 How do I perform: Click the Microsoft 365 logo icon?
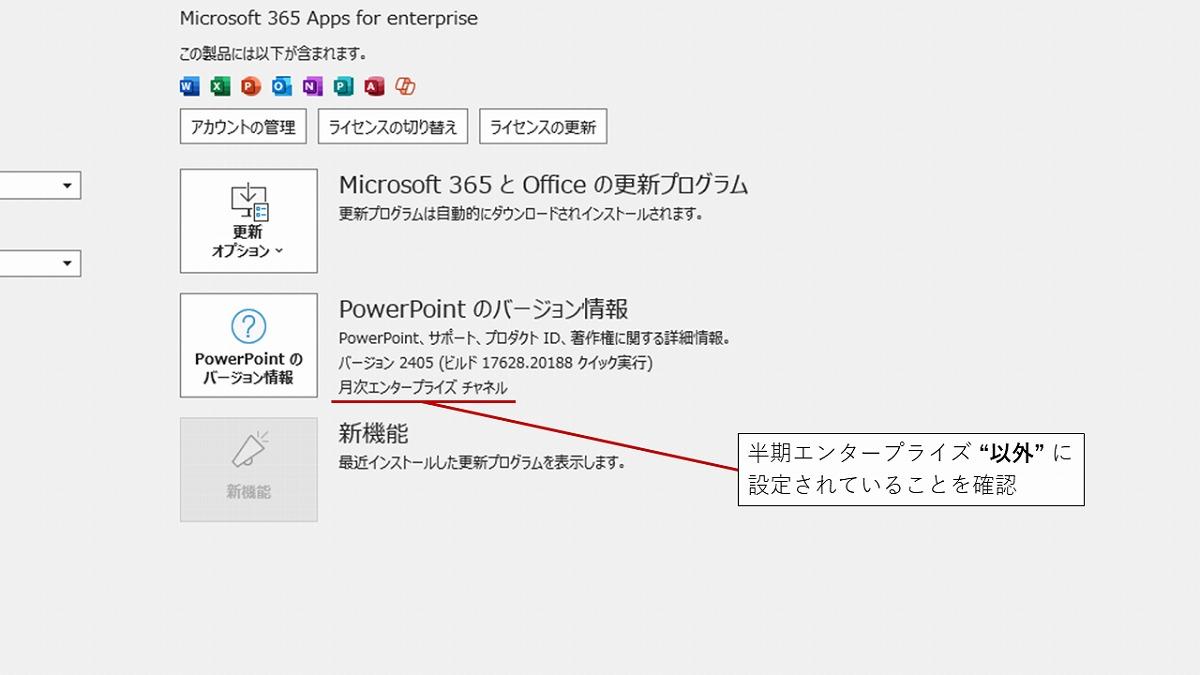405,87
